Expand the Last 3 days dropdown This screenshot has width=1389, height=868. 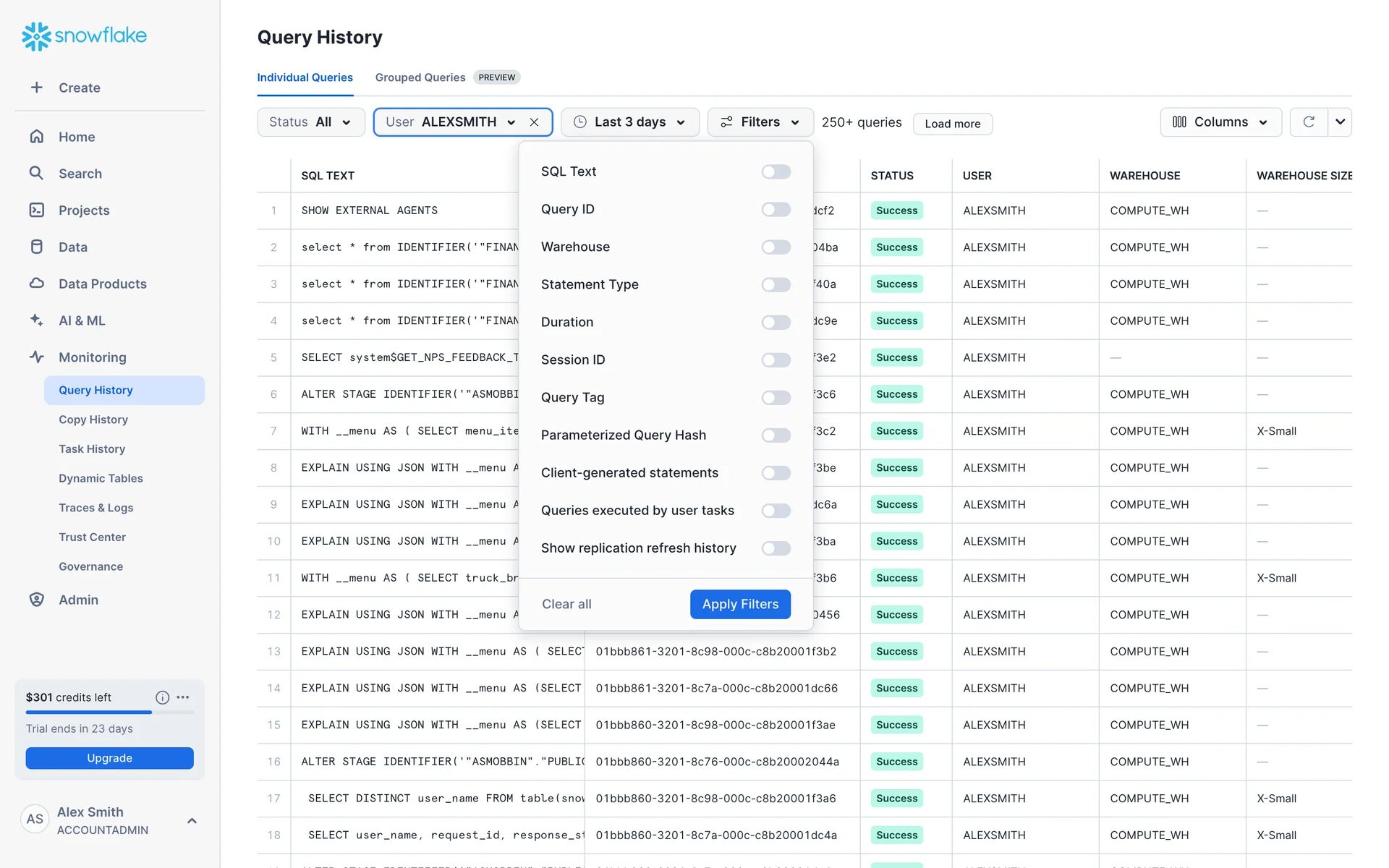click(x=629, y=122)
